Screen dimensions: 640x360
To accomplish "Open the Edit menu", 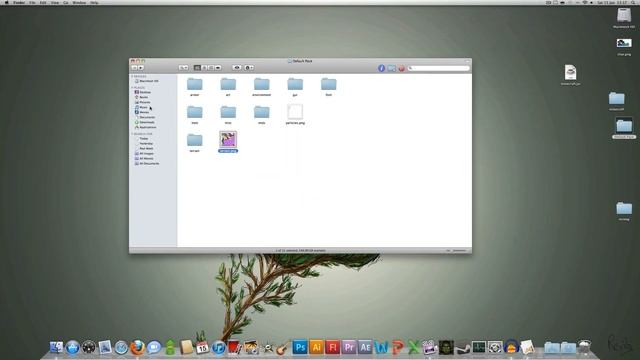I will pyautogui.click(x=43, y=2).
